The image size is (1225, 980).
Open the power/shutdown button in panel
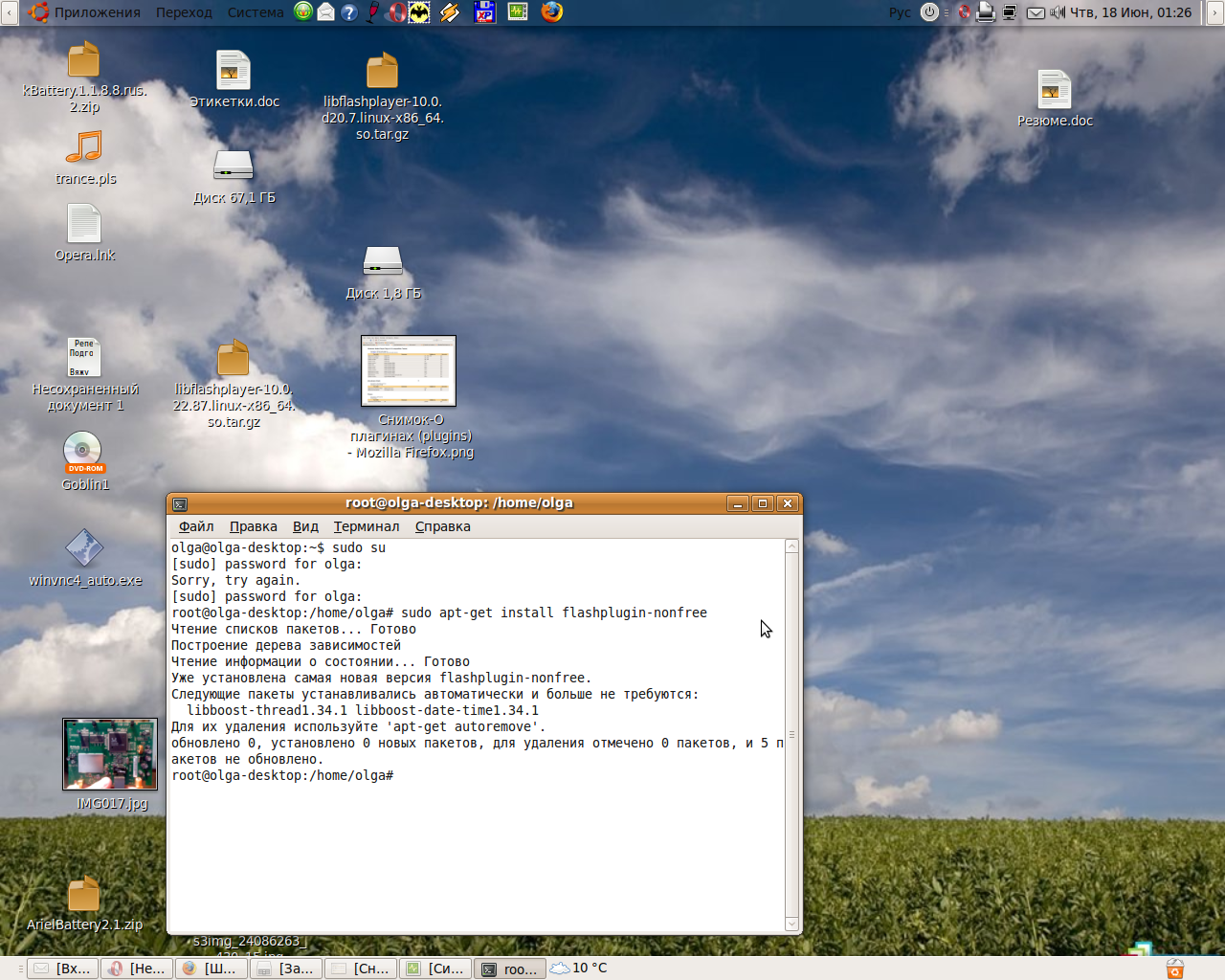pos(929,12)
